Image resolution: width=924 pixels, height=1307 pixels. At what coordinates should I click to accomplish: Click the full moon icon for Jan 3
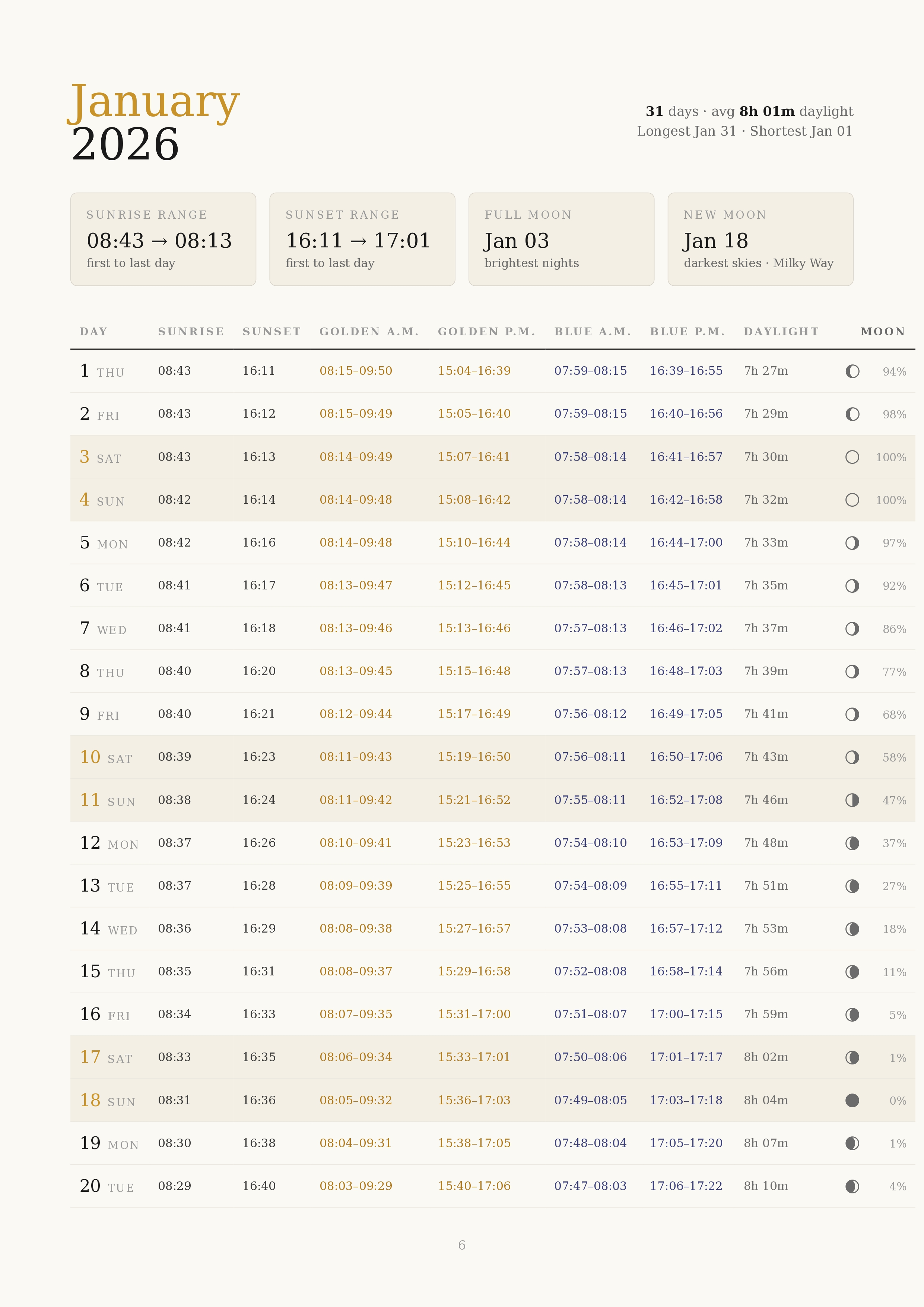coord(852,457)
